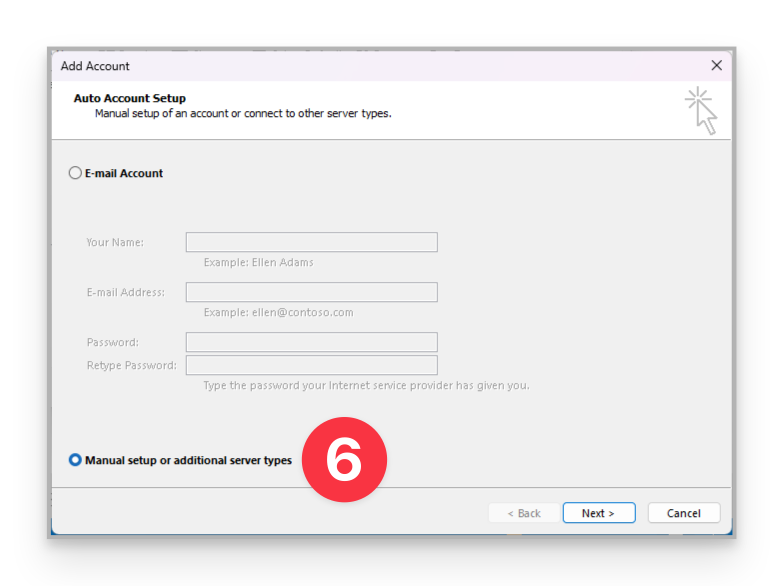Click the "Your Name:" label
The width and height of the screenshot is (783, 586).
115,242
